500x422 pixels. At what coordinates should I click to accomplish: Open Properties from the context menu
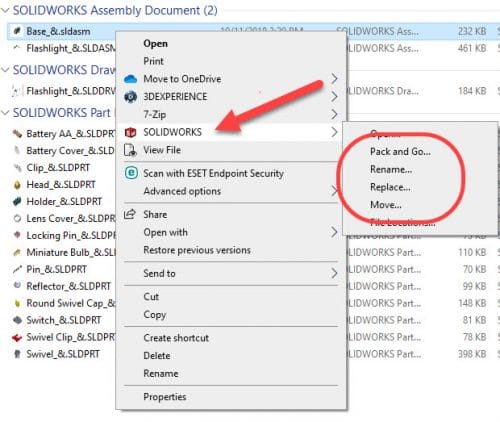tap(165, 397)
